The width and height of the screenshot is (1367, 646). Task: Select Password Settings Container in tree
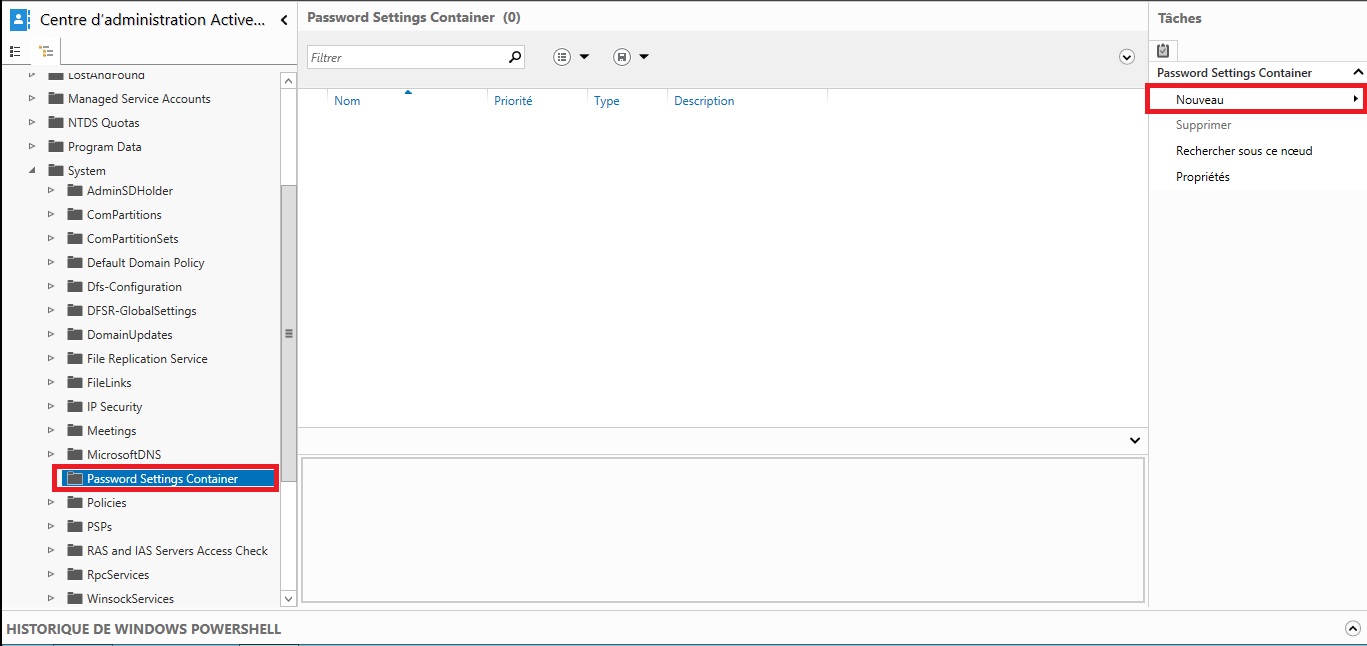tap(162, 479)
